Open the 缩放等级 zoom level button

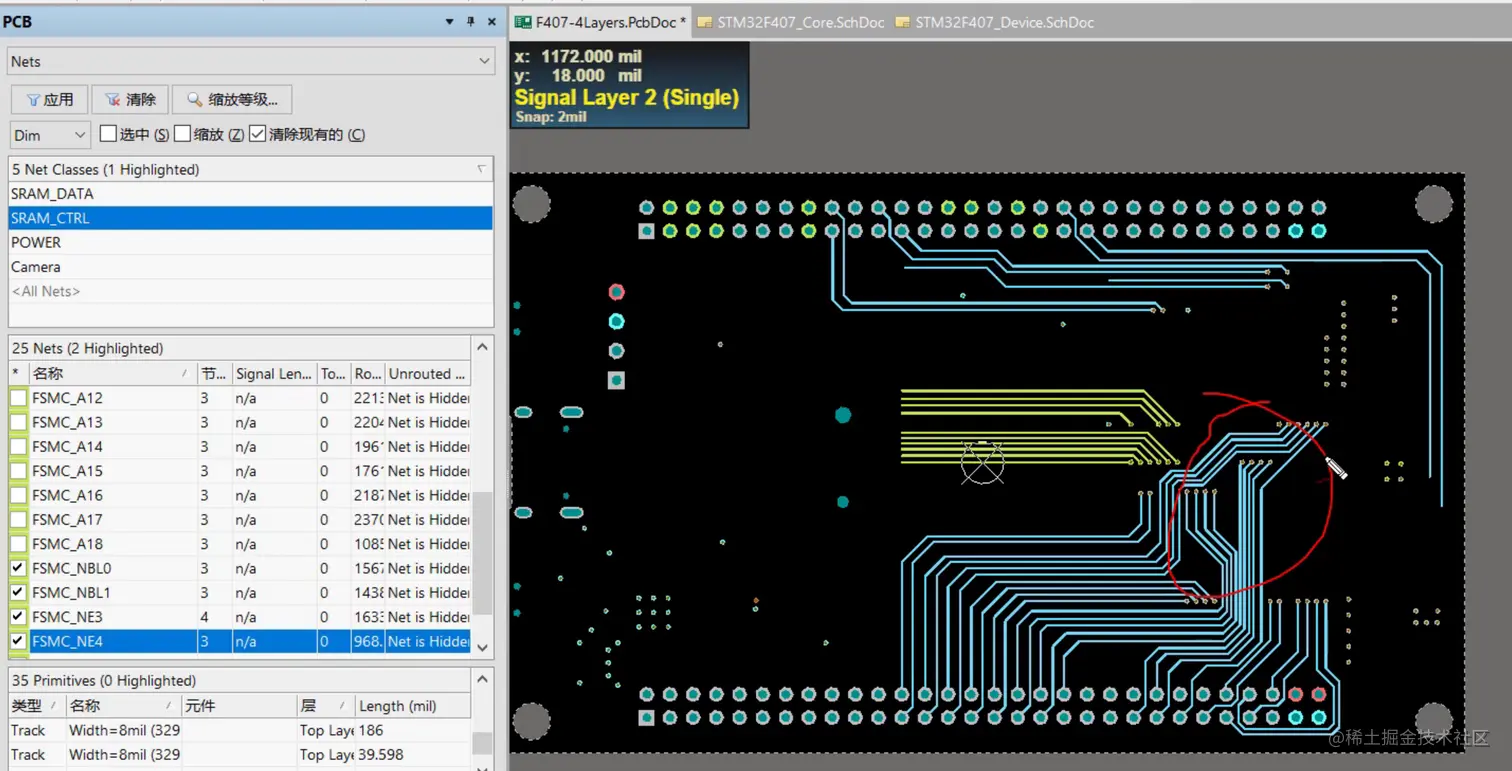coord(232,100)
